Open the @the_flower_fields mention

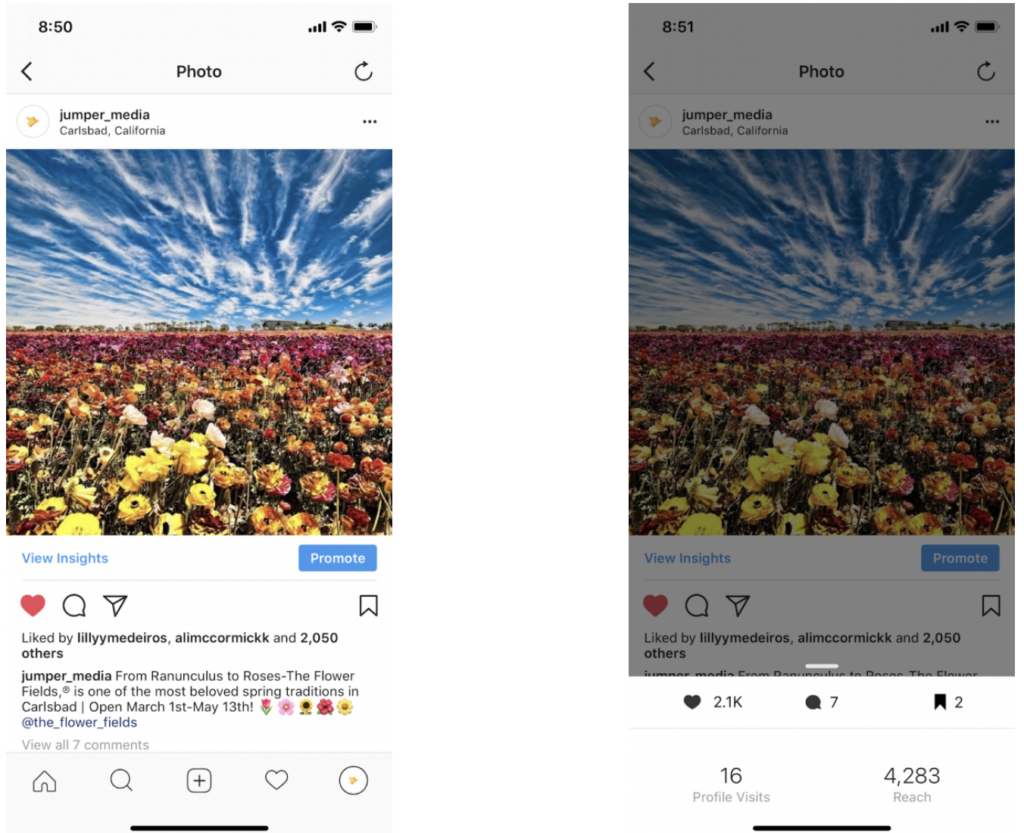[x=79, y=722]
